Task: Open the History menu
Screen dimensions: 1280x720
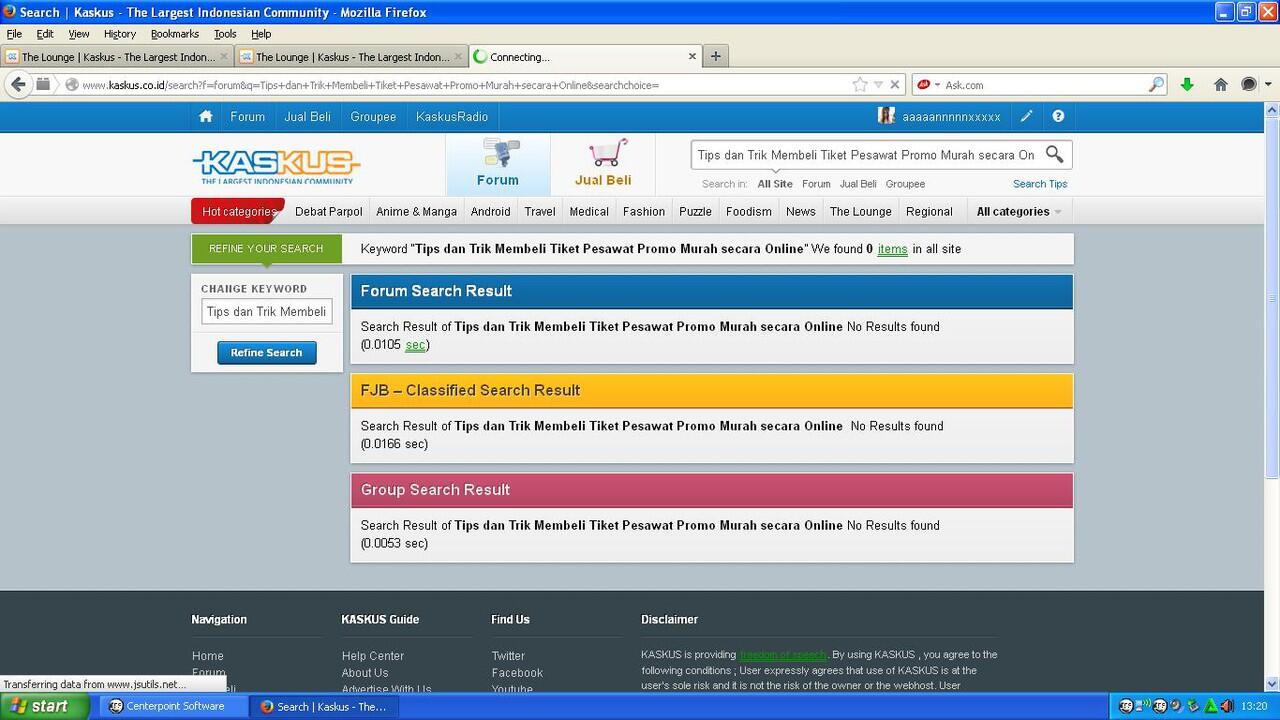Action: point(120,34)
